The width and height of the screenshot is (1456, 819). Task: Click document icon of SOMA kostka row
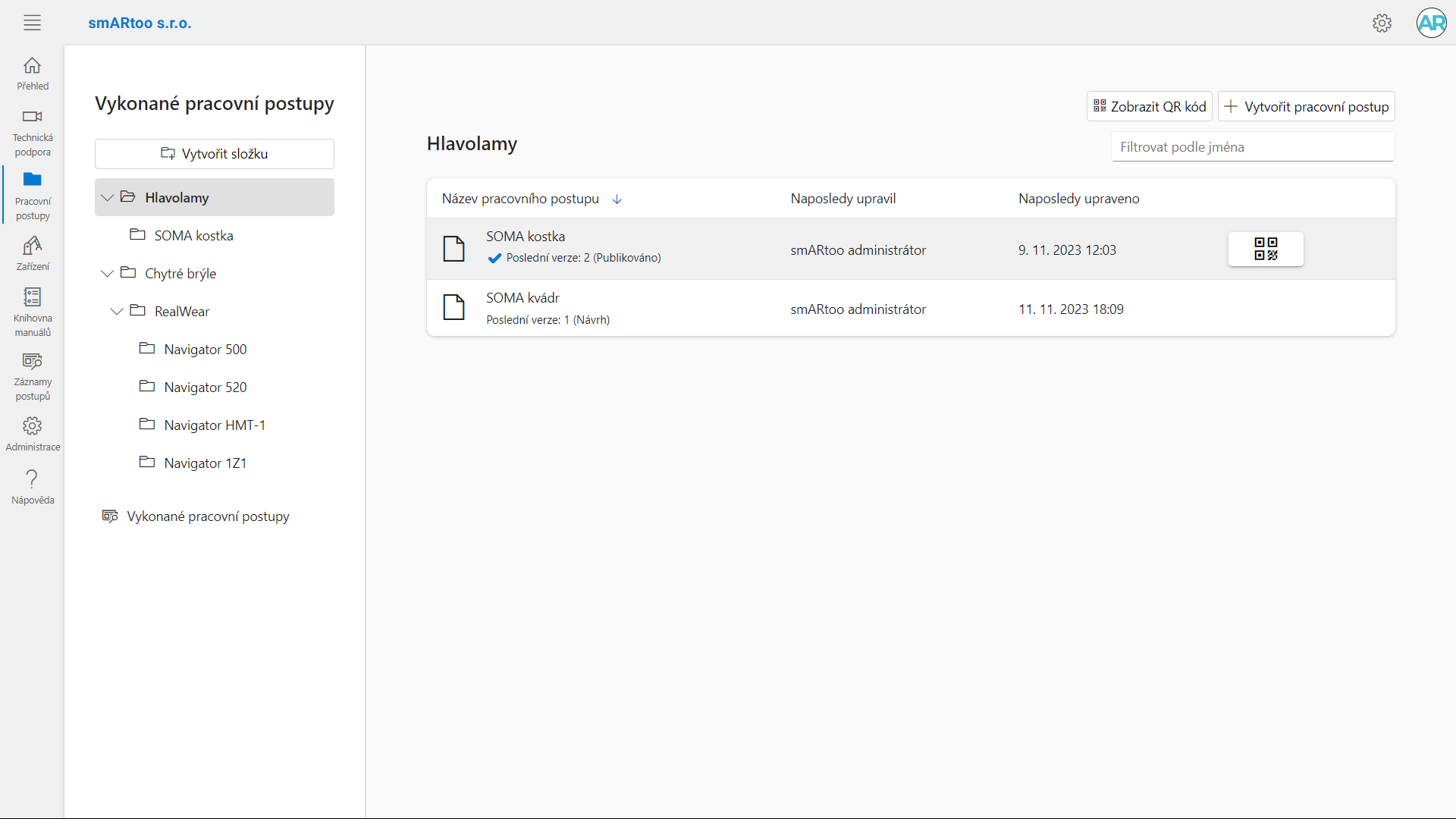[453, 249]
